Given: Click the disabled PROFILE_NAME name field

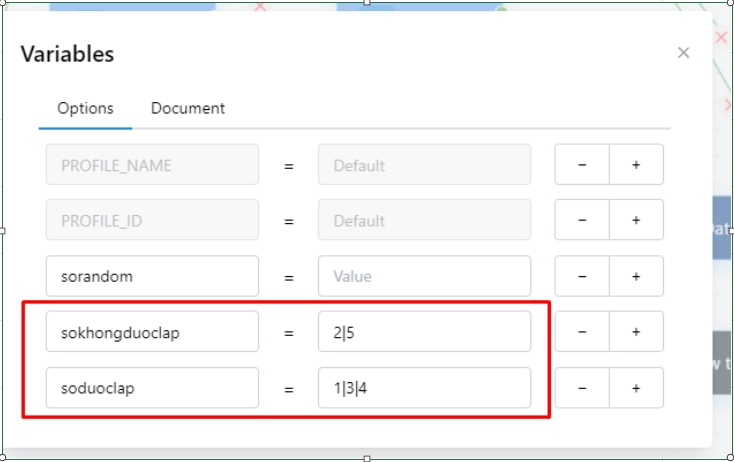Looking at the screenshot, I should click(152, 165).
